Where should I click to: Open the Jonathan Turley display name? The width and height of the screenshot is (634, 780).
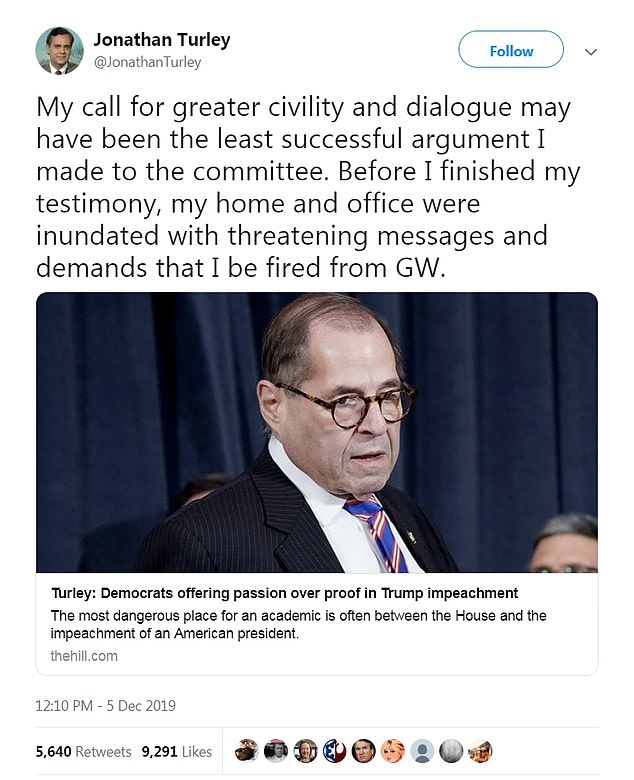[161, 40]
